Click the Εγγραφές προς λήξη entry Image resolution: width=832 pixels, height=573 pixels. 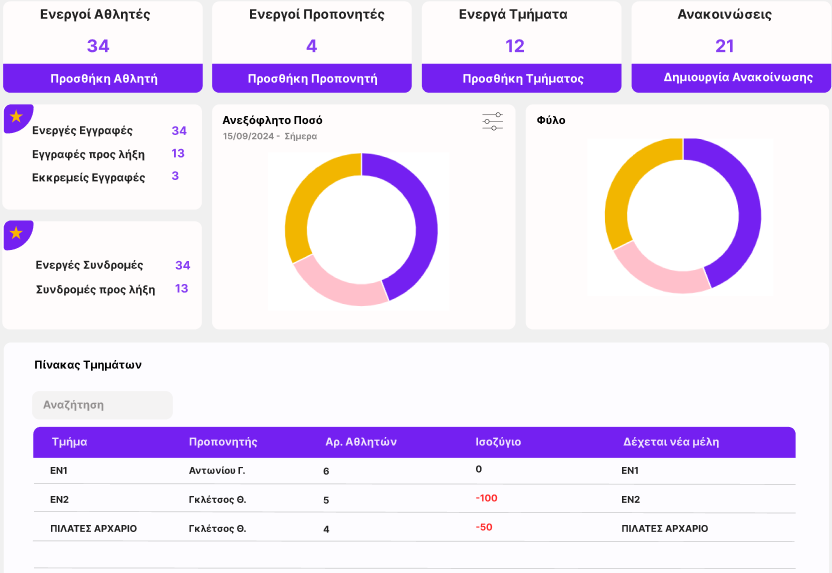pos(88,154)
